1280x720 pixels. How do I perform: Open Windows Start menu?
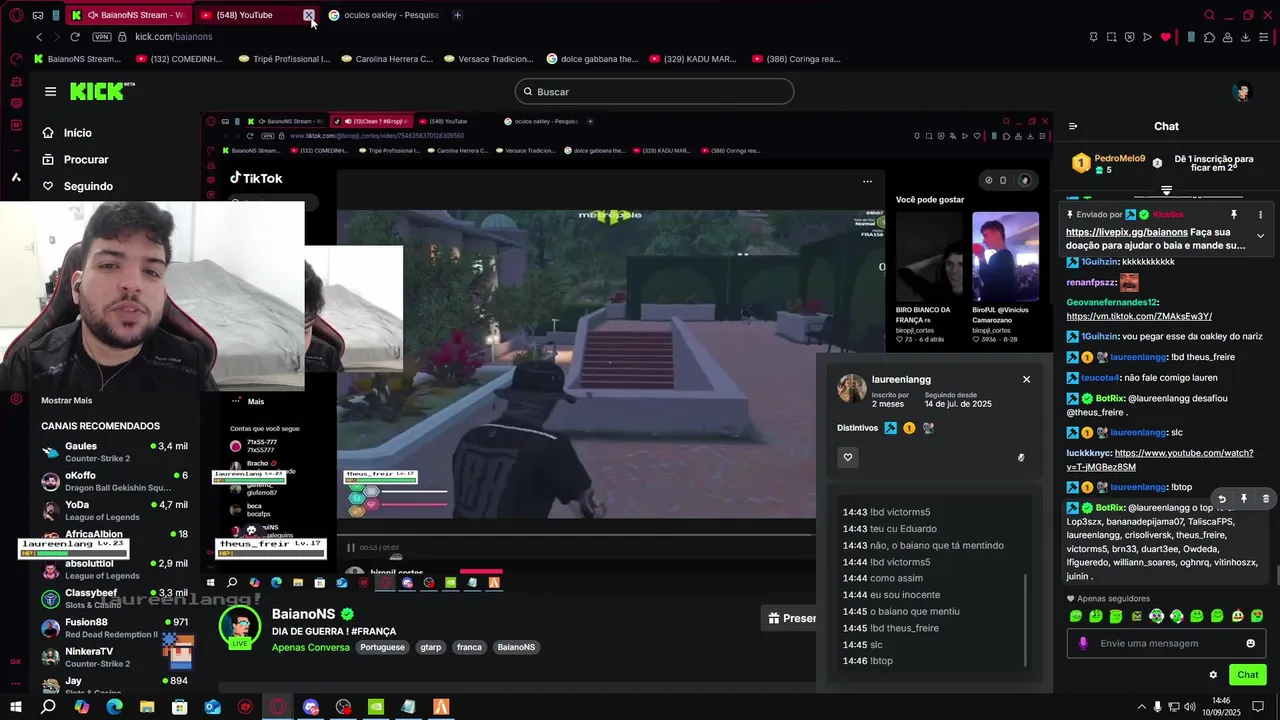click(x=15, y=707)
